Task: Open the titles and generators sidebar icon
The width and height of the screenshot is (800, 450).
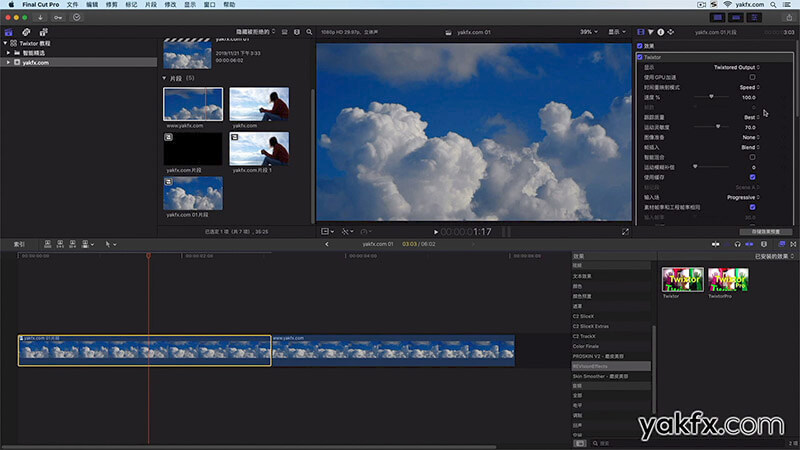Action: (43, 32)
